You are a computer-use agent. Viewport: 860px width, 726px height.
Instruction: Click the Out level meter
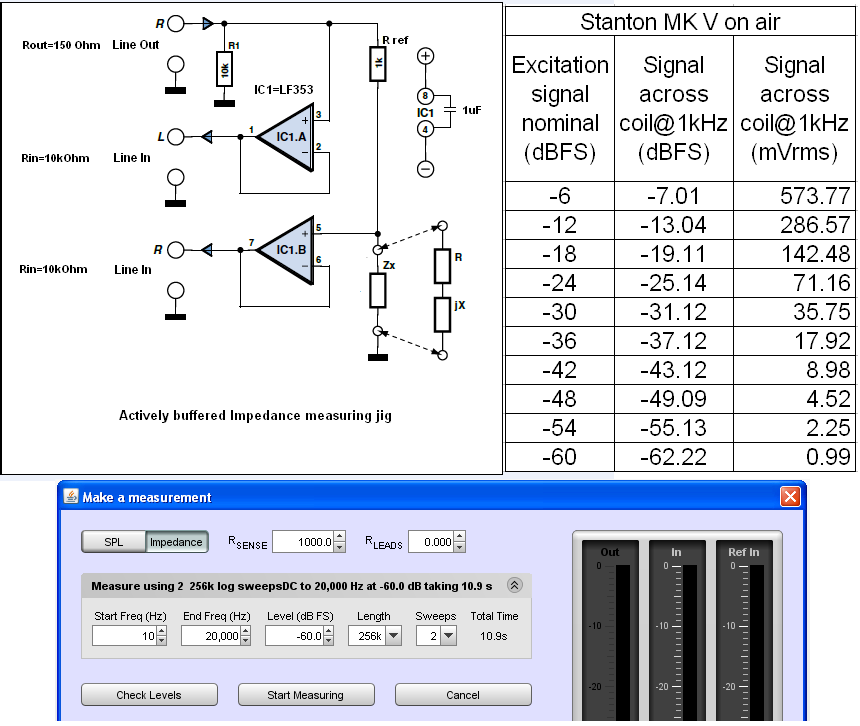pyautogui.click(x=610, y=631)
